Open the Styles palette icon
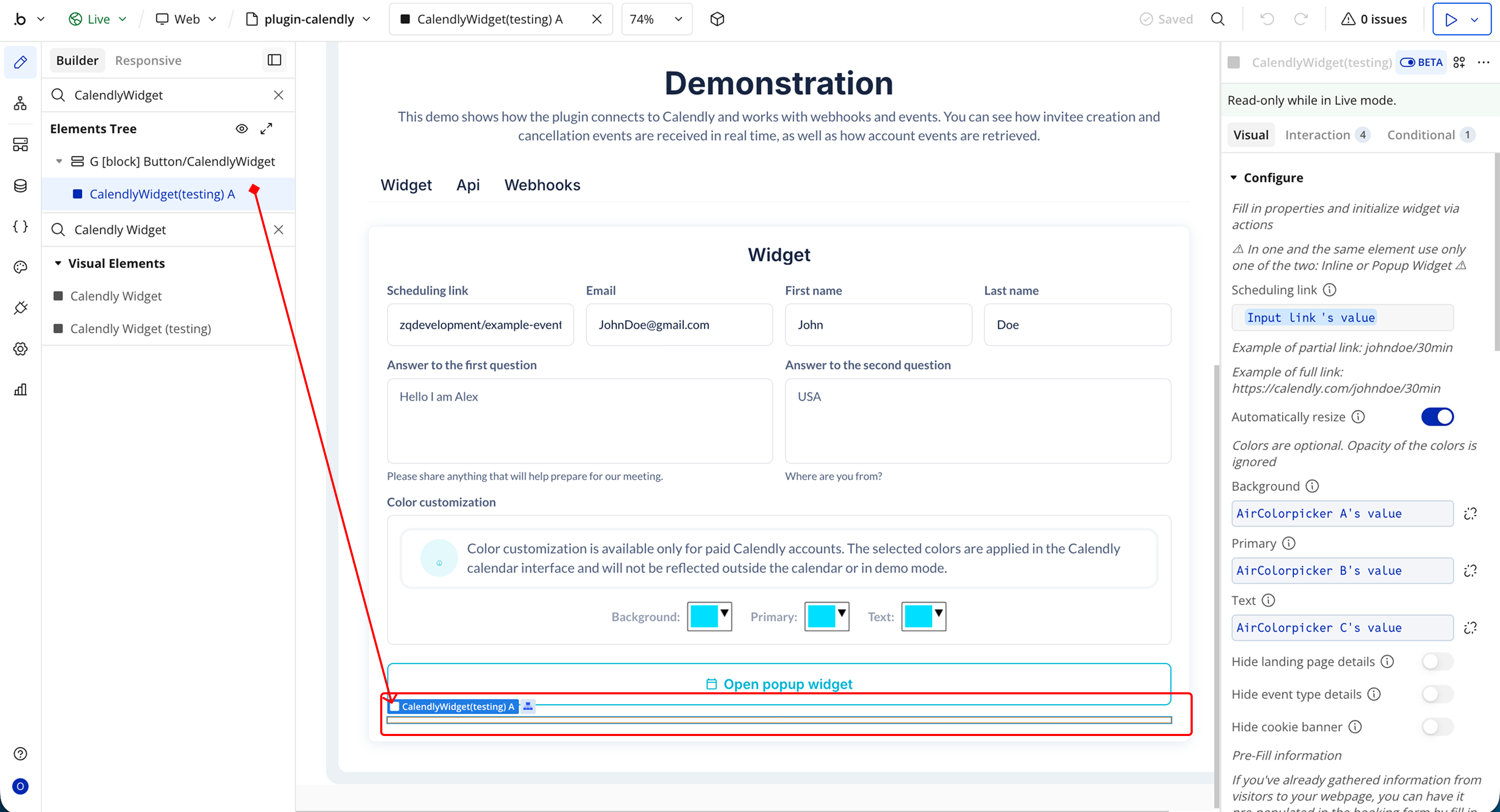Screen dimensions: 1500x812 click(20, 267)
